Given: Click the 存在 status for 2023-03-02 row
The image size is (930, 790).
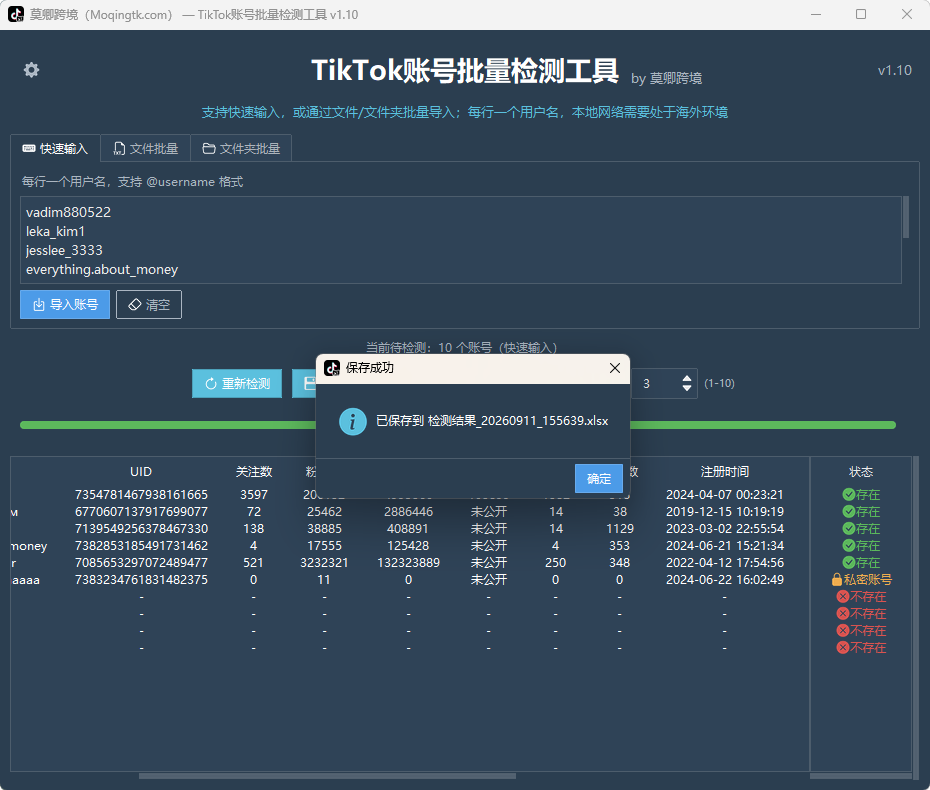Looking at the screenshot, I should pyautogui.click(x=861, y=528).
